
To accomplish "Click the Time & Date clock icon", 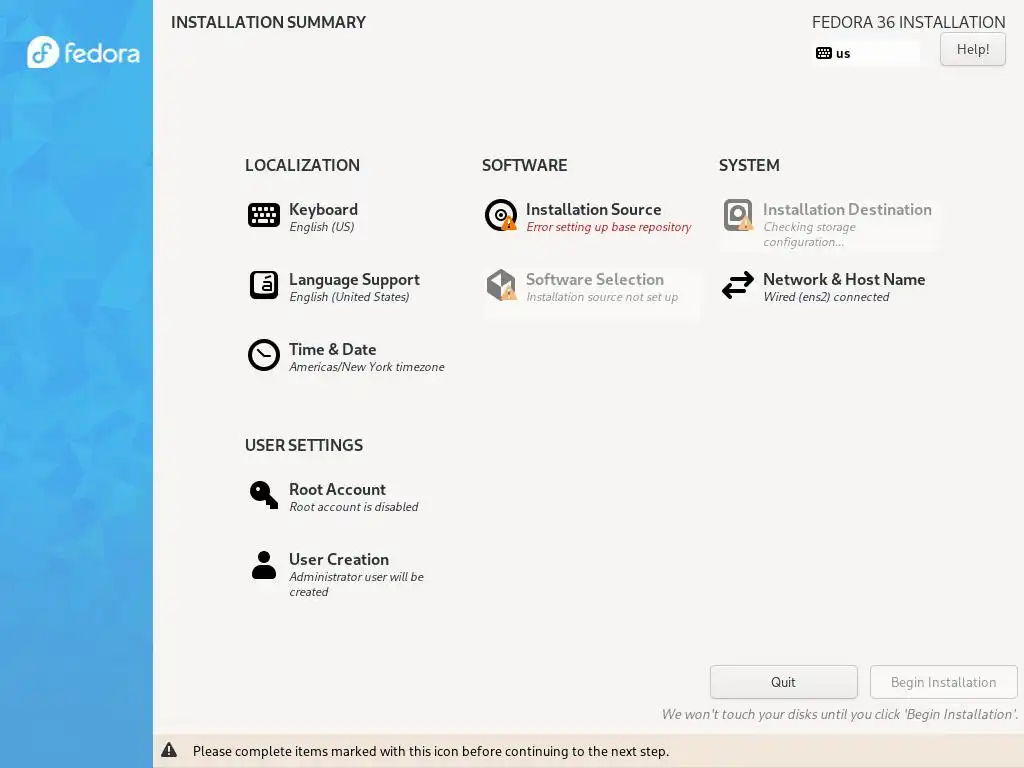I will pyautogui.click(x=264, y=355).
